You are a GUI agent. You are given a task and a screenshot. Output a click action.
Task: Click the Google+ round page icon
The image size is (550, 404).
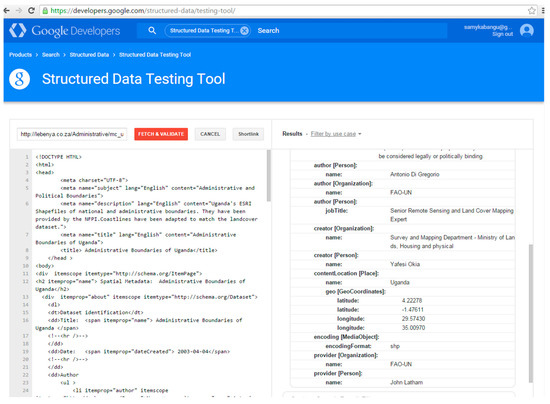tap(19, 79)
